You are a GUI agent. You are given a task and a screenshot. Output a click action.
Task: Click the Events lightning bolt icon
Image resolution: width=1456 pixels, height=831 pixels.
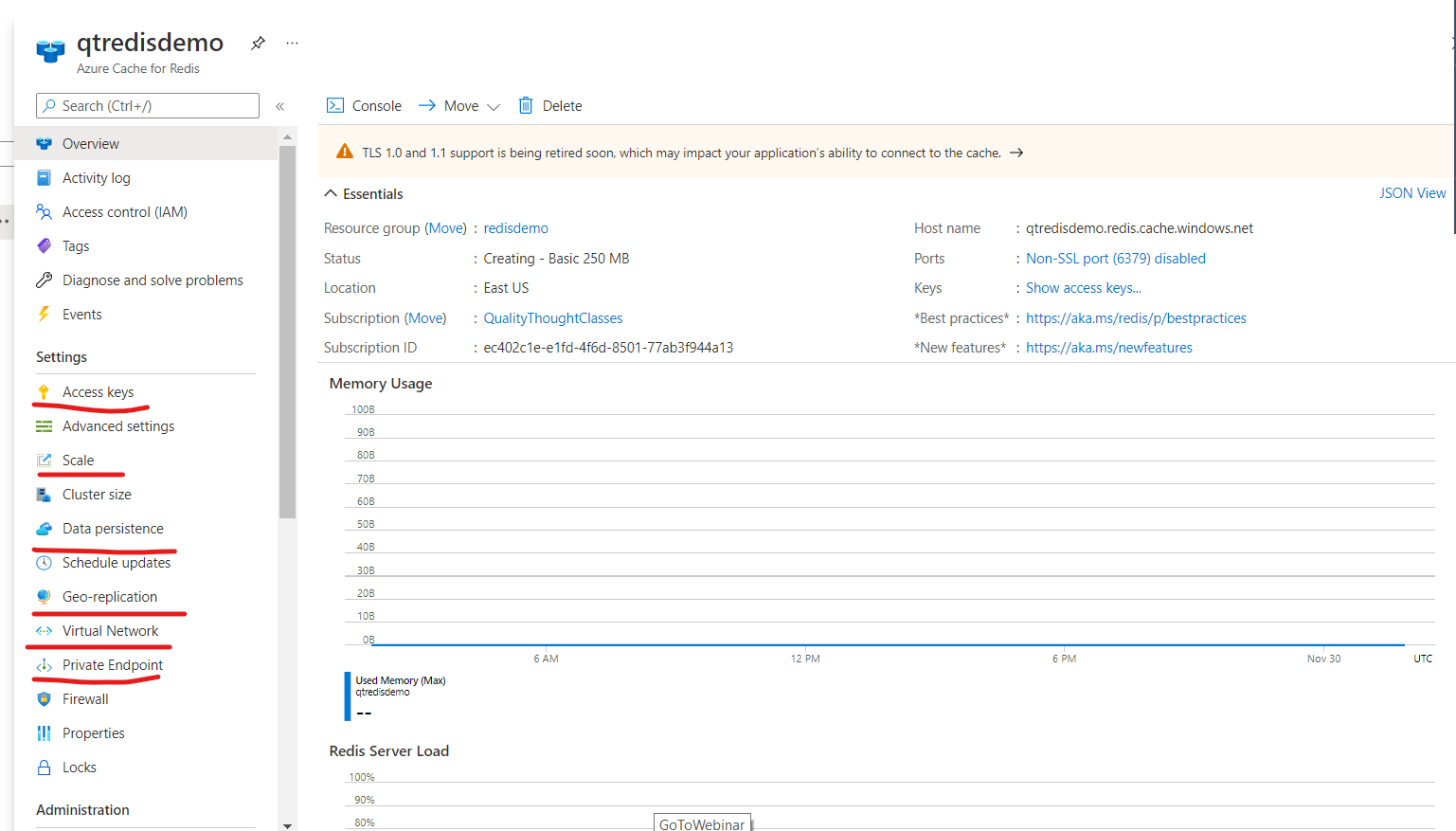click(44, 315)
